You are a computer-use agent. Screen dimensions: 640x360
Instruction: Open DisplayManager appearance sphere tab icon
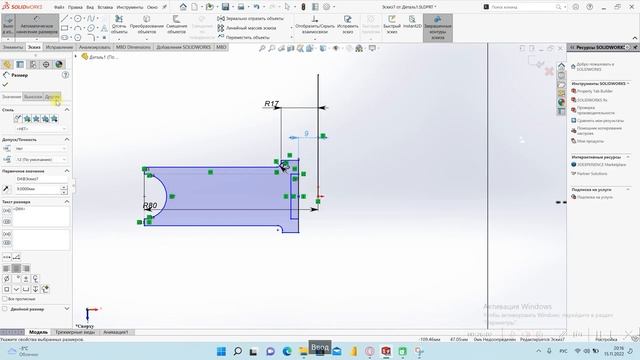(59, 64)
